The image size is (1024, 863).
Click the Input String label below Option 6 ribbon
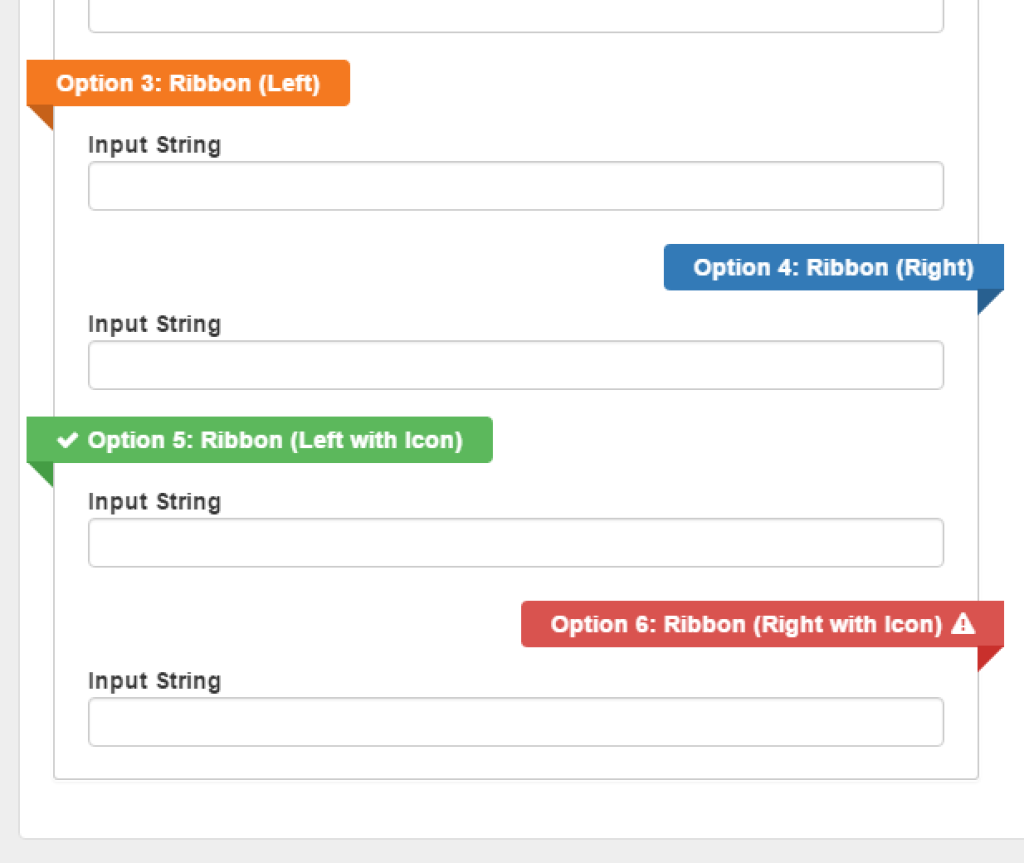(x=155, y=681)
